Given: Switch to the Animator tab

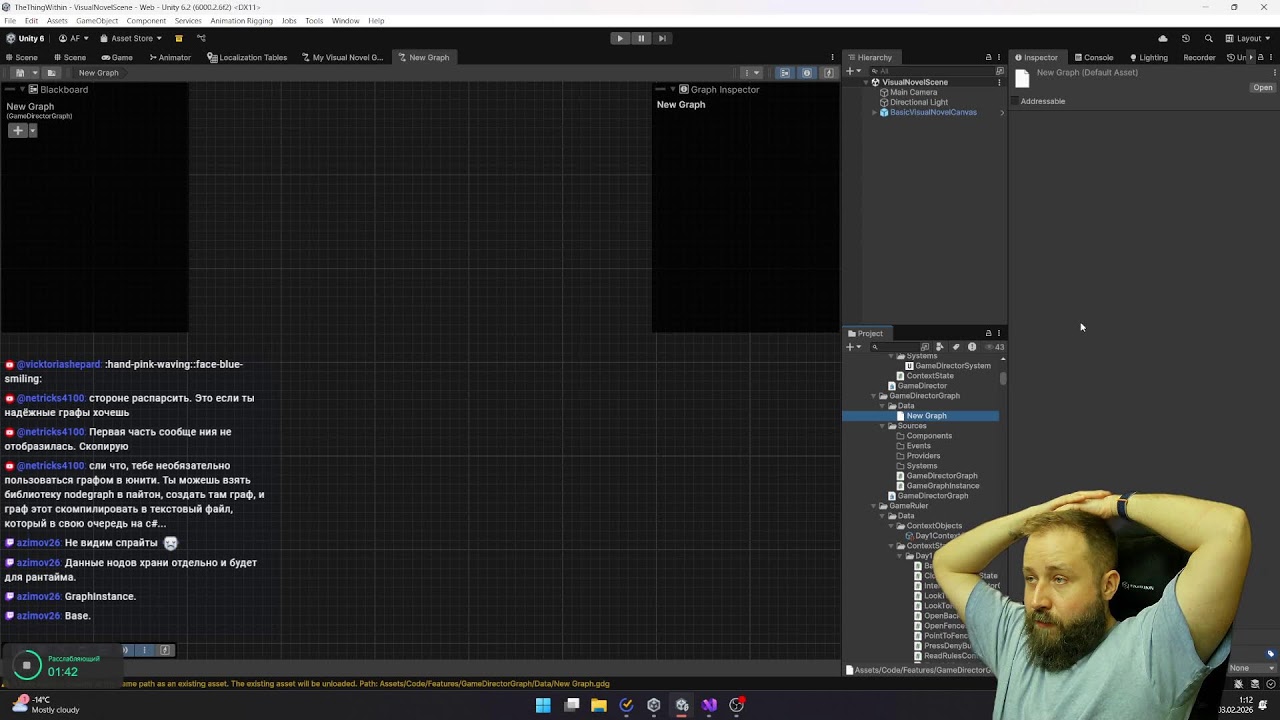Looking at the screenshot, I should click(169, 57).
